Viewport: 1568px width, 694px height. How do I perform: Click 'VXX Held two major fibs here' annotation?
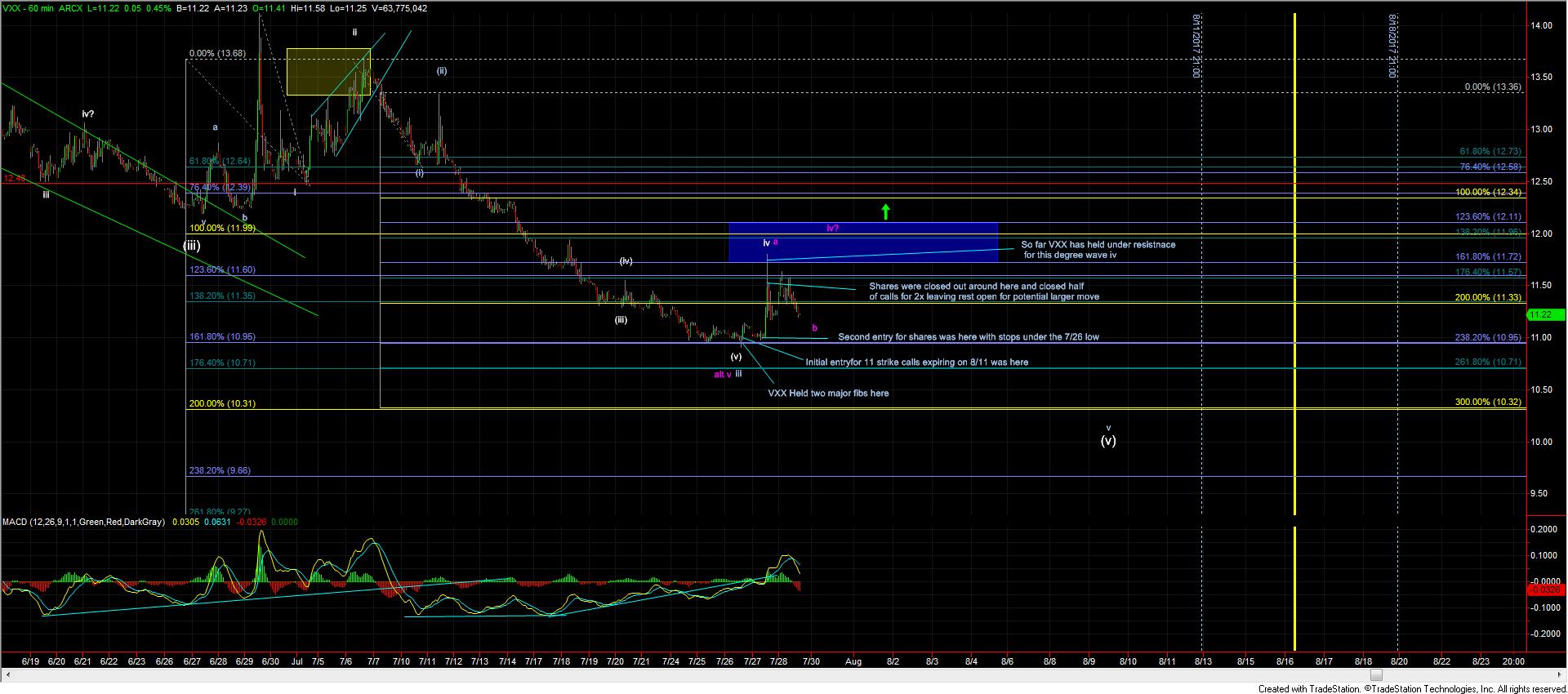[x=828, y=393]
